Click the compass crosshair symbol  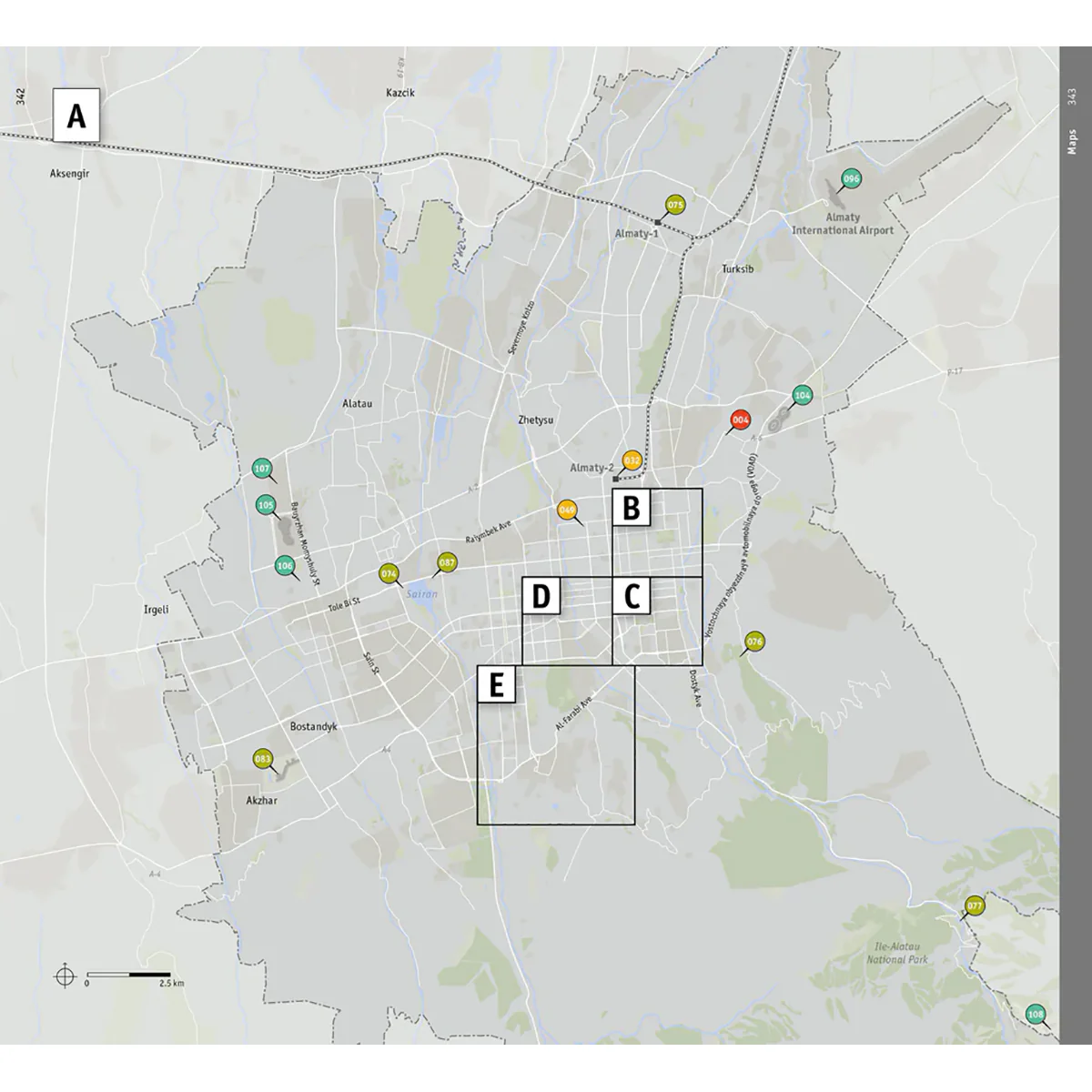65,976
